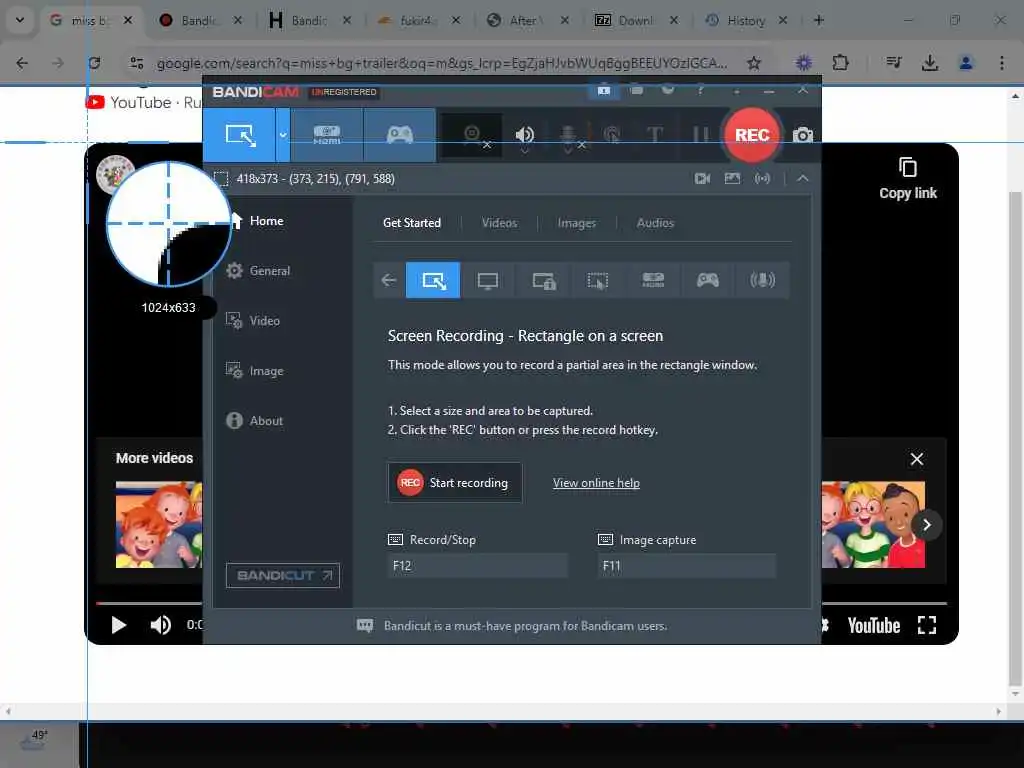This screenshot has height=768, width=1024.
Task: Select the specific window lock recording mode icon
Action: pos(543,280)
